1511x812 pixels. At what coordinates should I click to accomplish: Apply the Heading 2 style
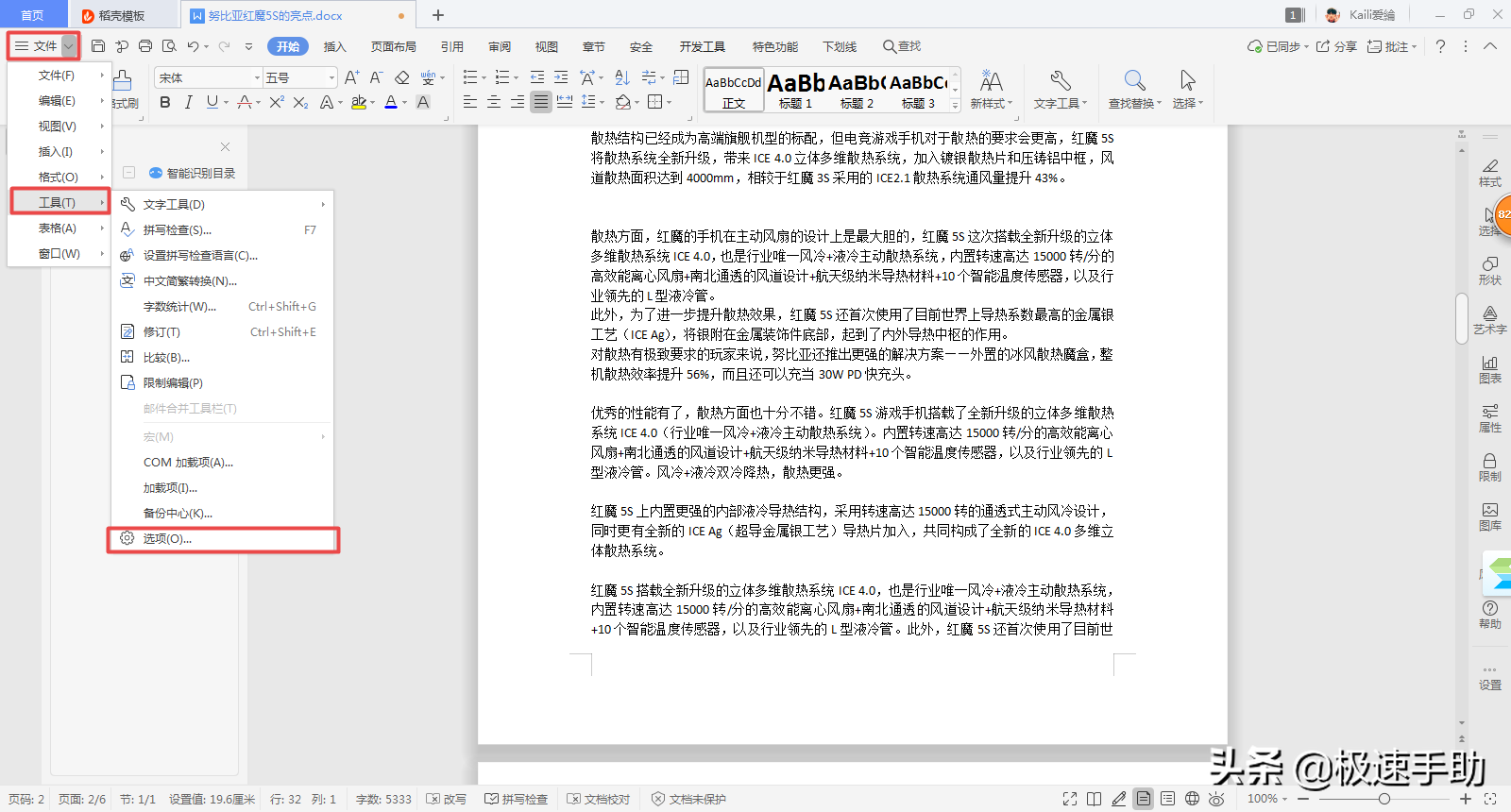point(857,91)
